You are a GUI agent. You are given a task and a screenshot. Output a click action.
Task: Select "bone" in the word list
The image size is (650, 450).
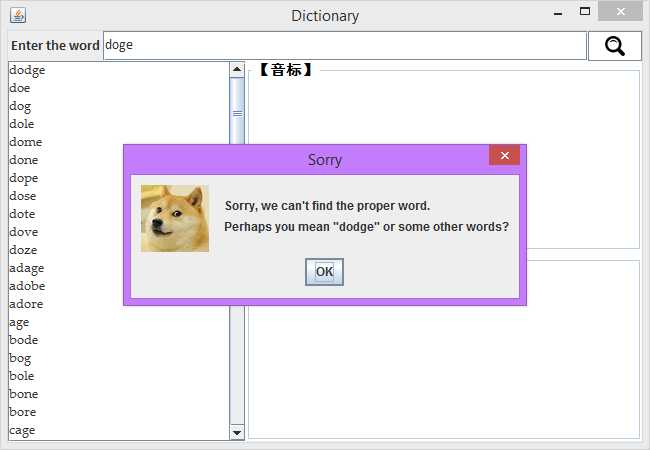tap(119, 394)
